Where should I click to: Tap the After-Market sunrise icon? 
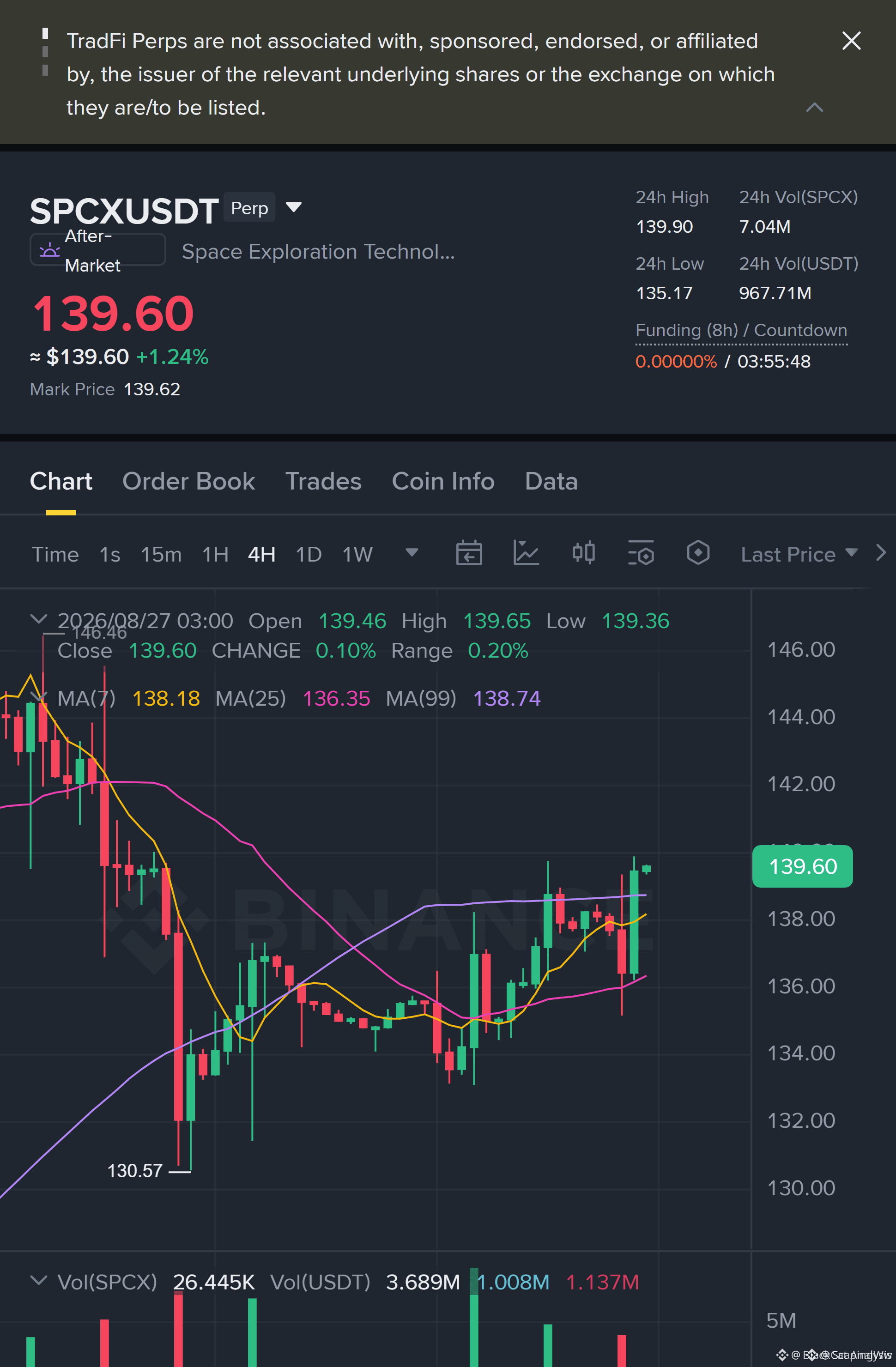[49, 250]
